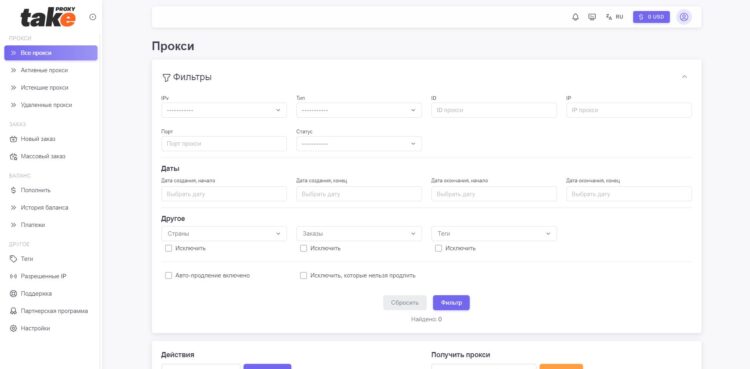
Task: Click the Take Proxy logo
Action: (48, 17)
